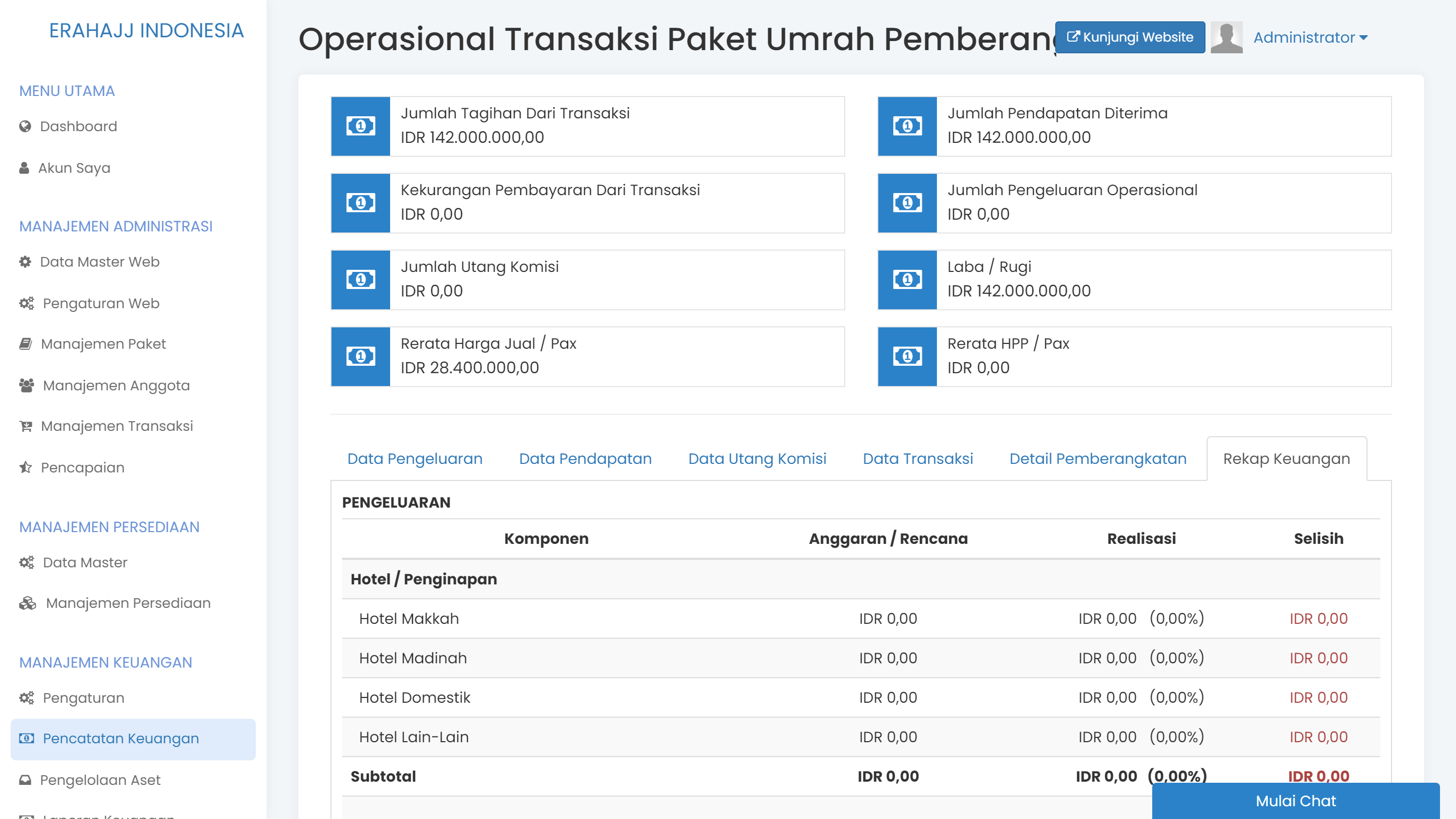Image resolution: width=1456 pixels, height=819 pixels.
Task: Click the Jumlah Utang Komisi money icon
Action: click(361, 279)
